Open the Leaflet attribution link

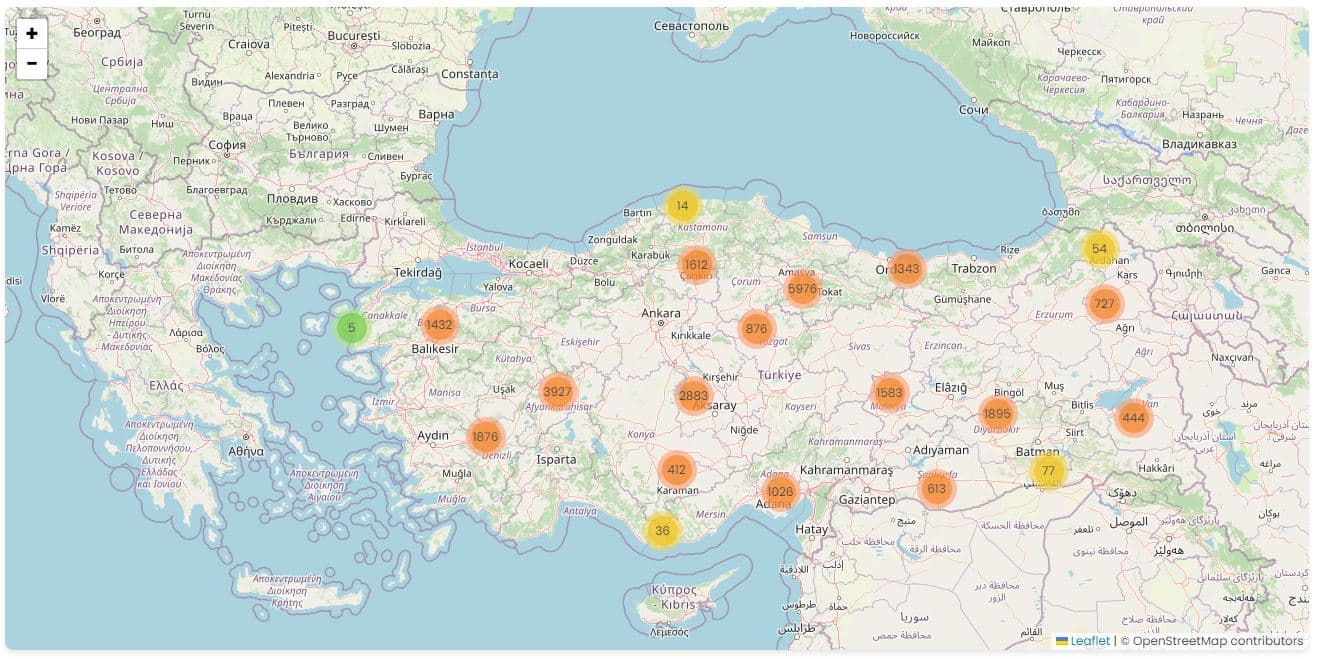(1091, 640)
